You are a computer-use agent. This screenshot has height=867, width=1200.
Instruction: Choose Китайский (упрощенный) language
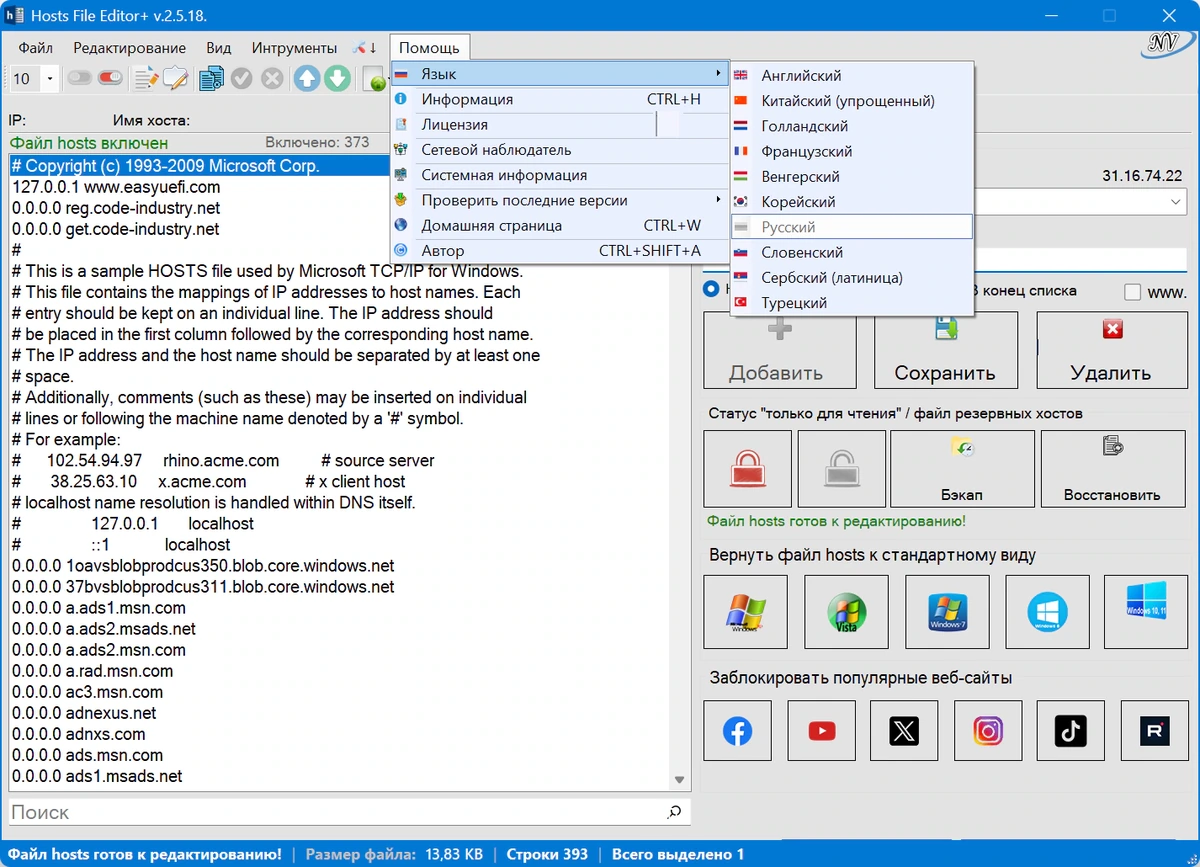(852, 101)
